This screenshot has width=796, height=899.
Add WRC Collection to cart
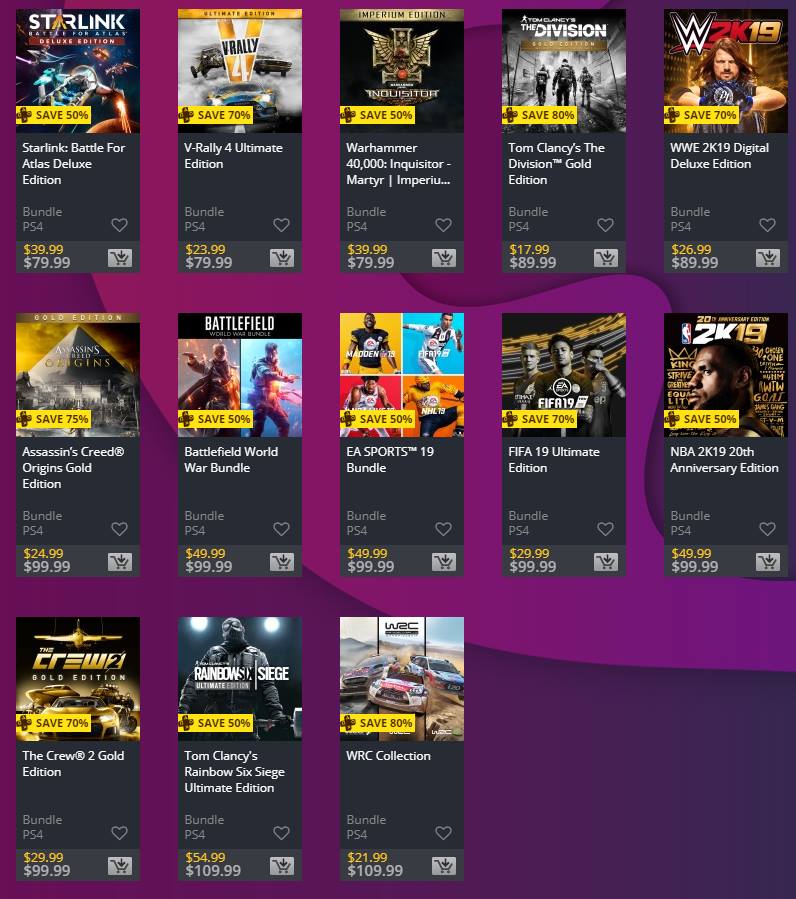pos(444,866)
